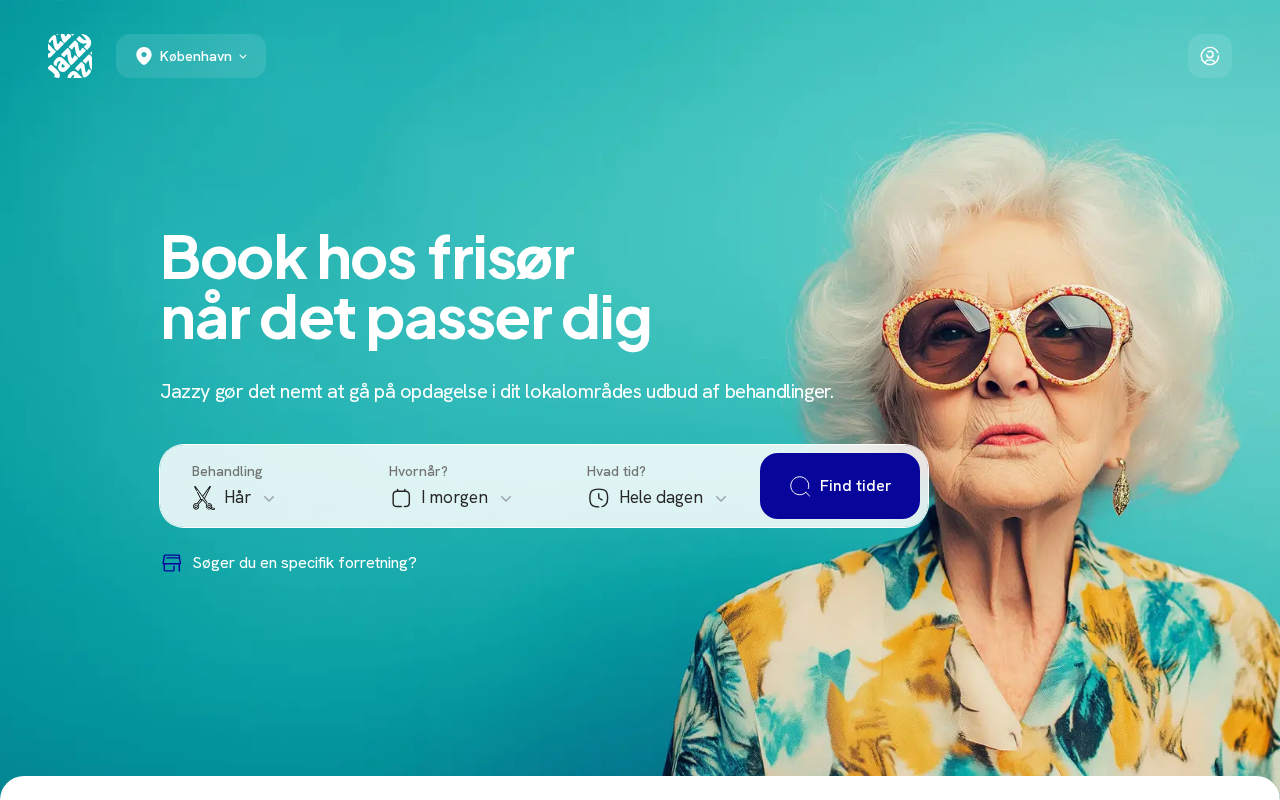Click the Jazzy logo

click(70, 56)
